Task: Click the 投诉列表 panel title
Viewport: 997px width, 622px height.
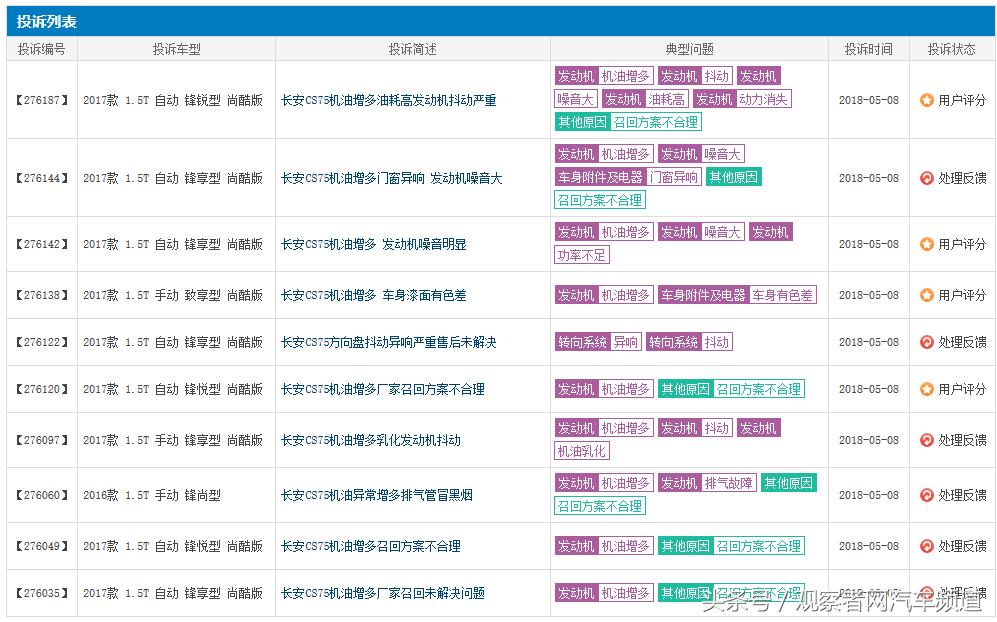Action: 46,22
